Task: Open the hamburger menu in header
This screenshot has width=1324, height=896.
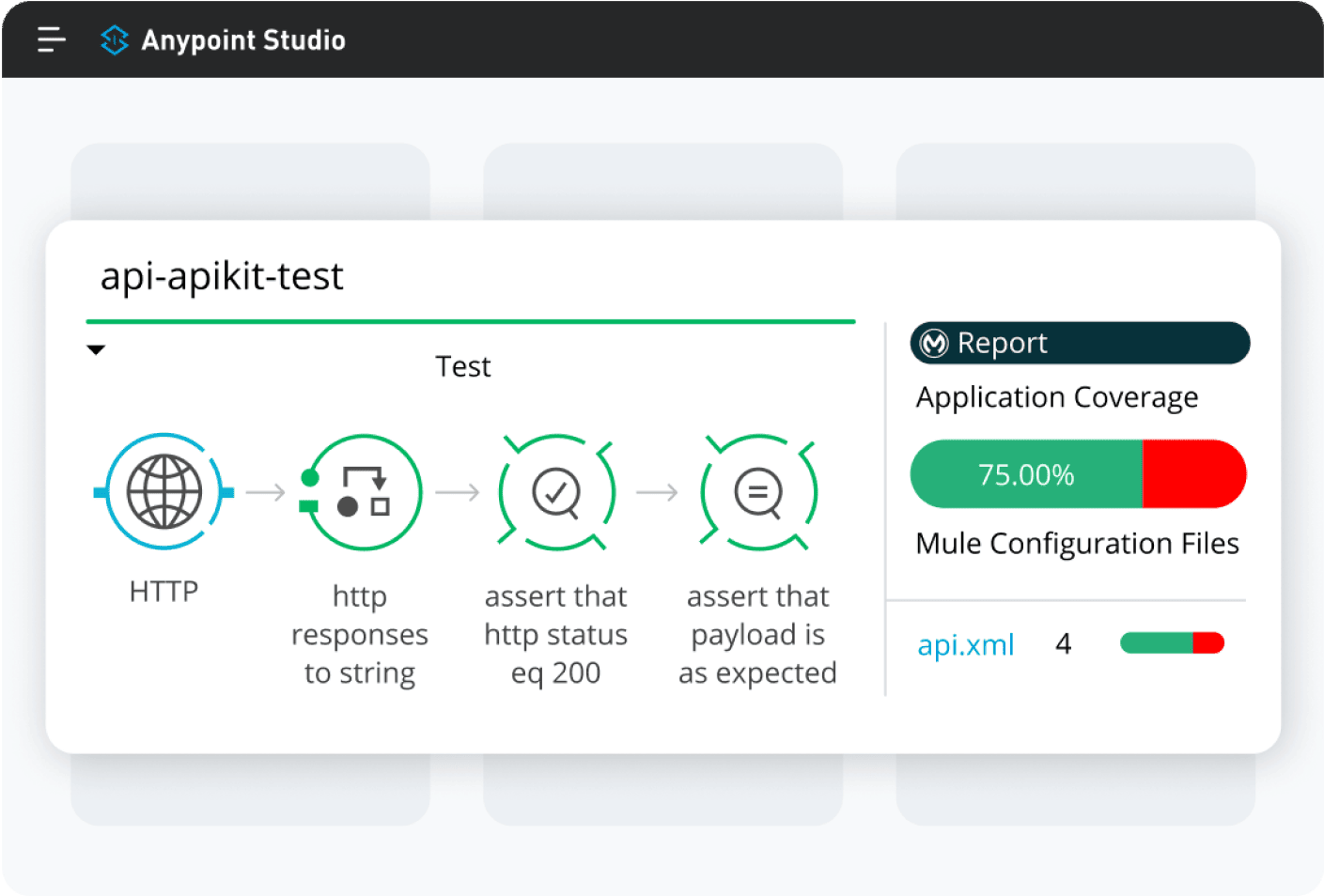Action: pos(52,39)
